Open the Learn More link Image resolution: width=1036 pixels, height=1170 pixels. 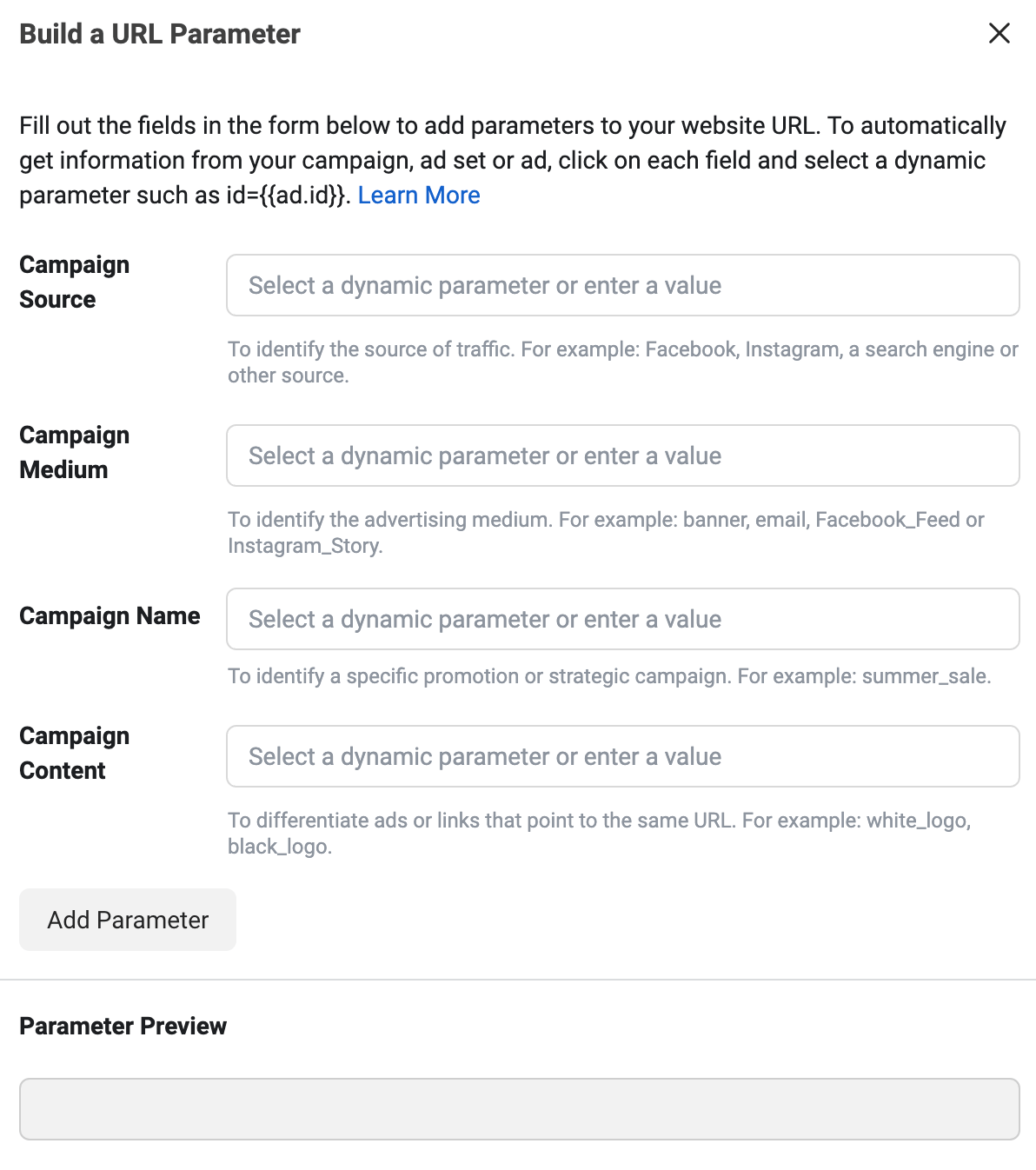pyautogui.click(x=418, y=195)
